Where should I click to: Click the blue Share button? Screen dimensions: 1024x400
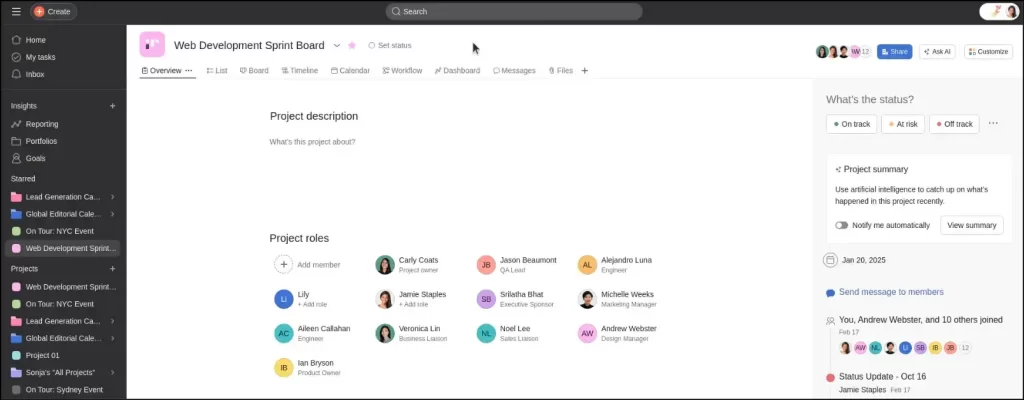[894, 51]
